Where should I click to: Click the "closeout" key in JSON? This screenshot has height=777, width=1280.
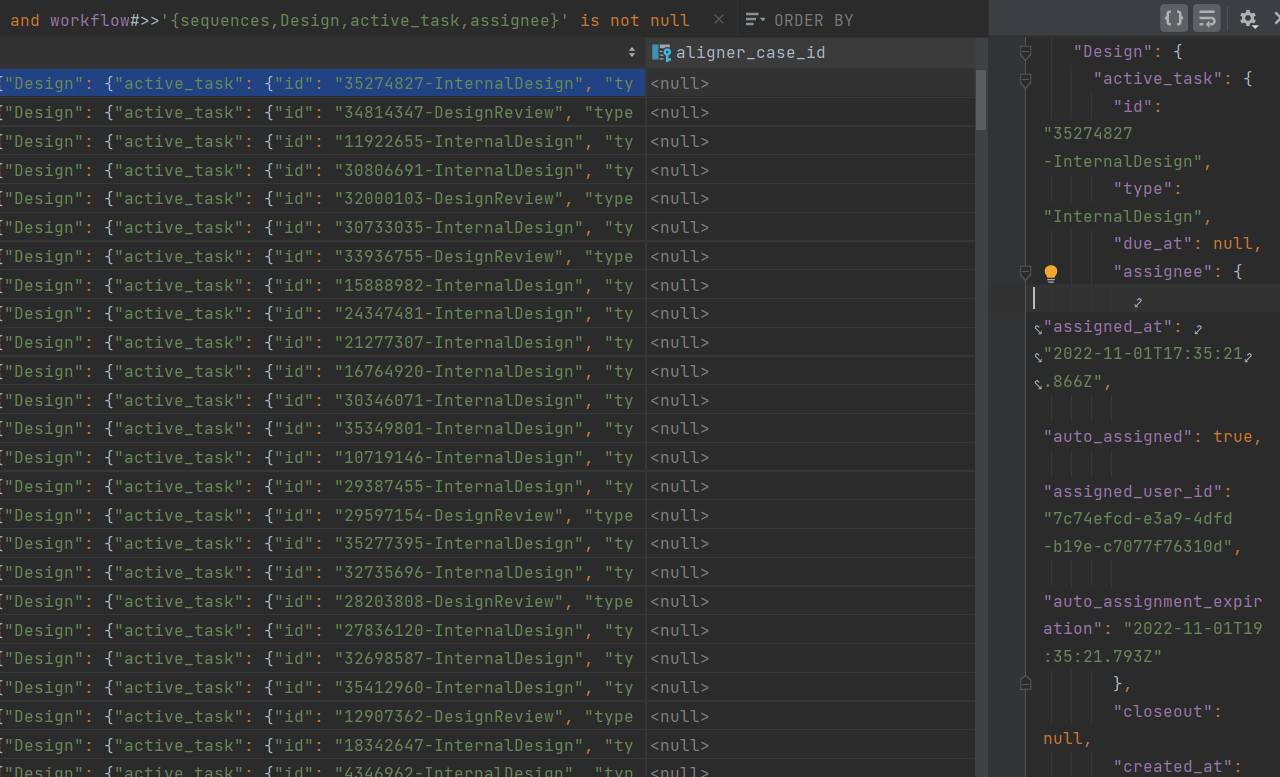coord(1163,711)
